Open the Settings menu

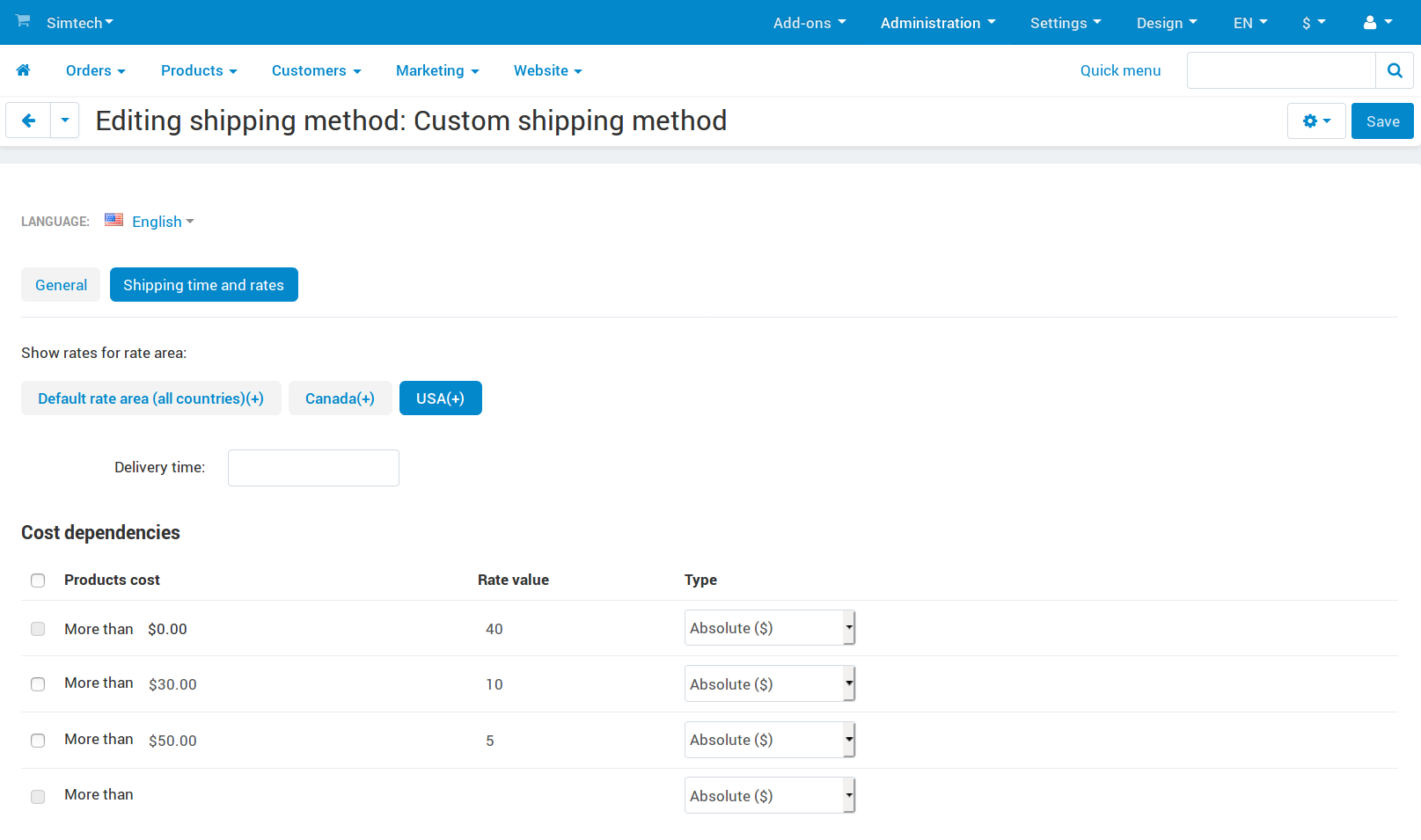(1066, 23)
